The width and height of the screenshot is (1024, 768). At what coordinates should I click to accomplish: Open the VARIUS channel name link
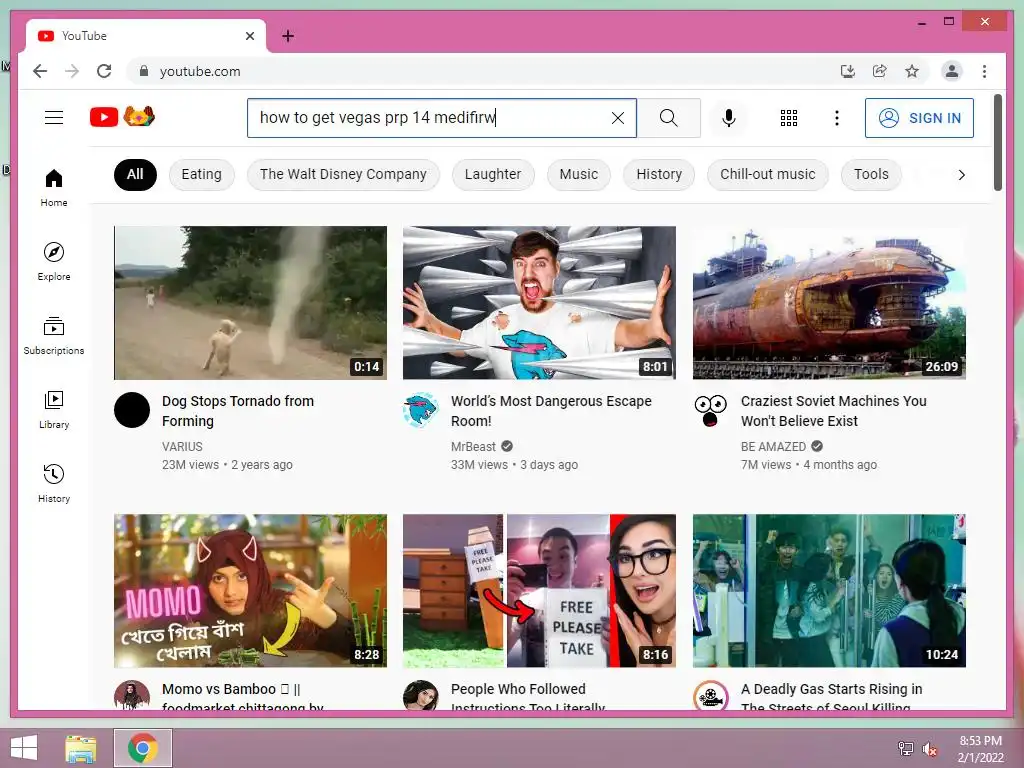point(182,447)
